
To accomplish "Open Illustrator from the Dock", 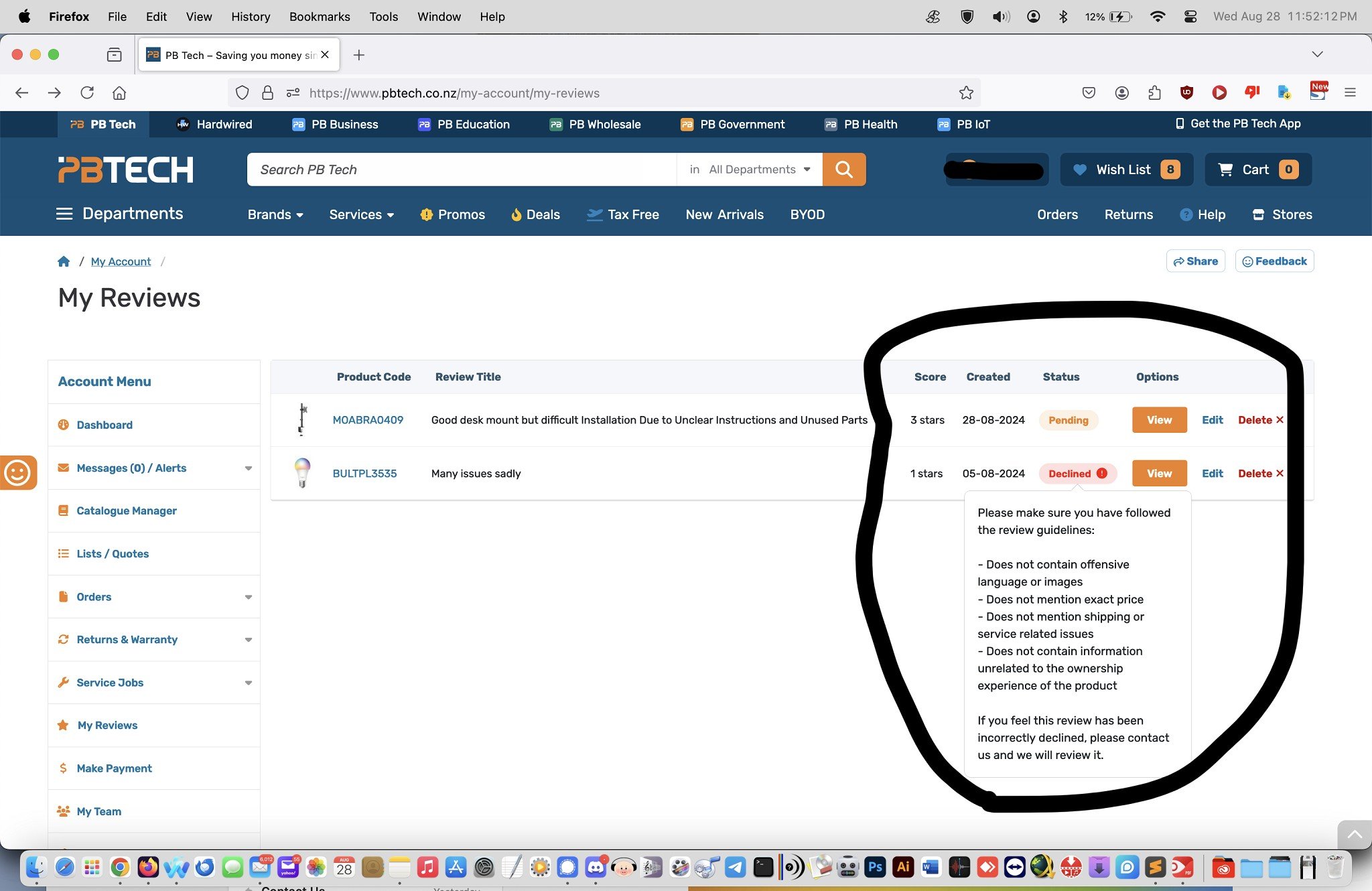I will coord(903,868).
